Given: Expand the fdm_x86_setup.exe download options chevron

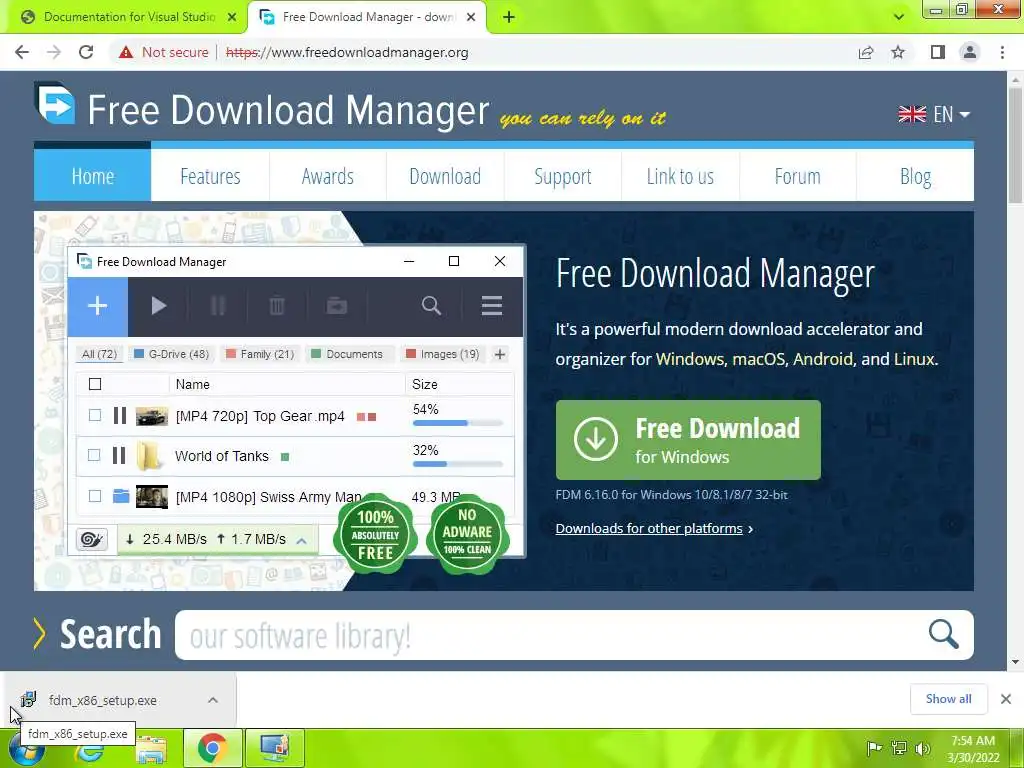Looking at the screenshot, I should coord(213,700).
